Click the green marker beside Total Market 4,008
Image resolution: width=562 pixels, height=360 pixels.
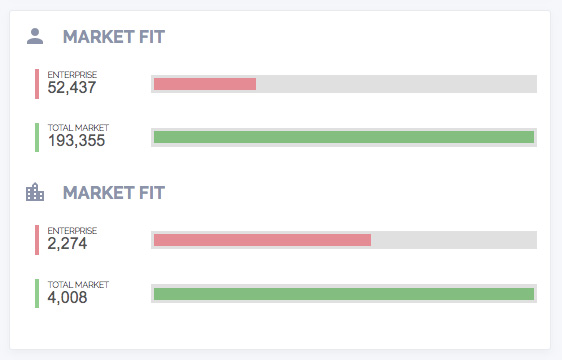pos(37,293)
